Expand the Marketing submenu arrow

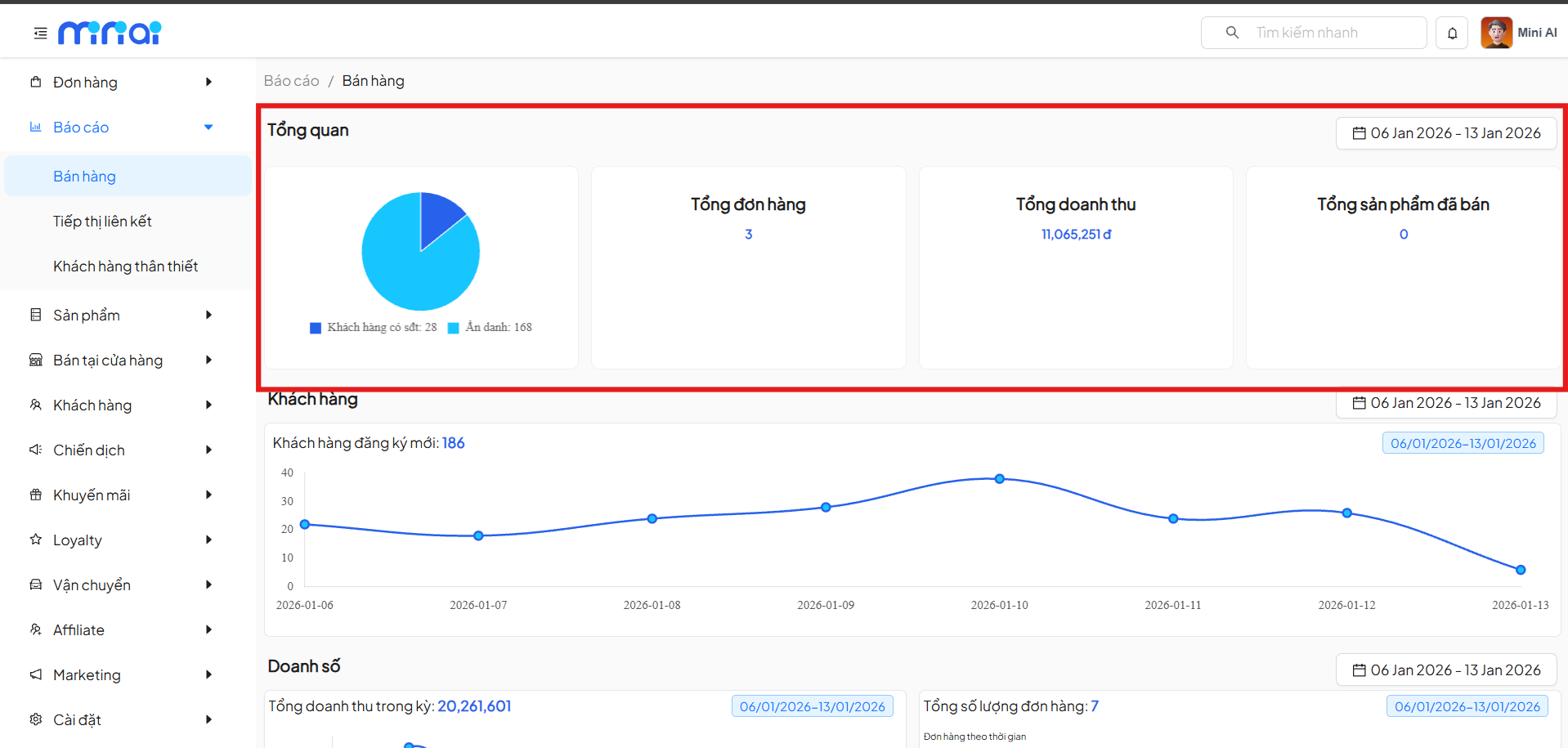(208, 674)
